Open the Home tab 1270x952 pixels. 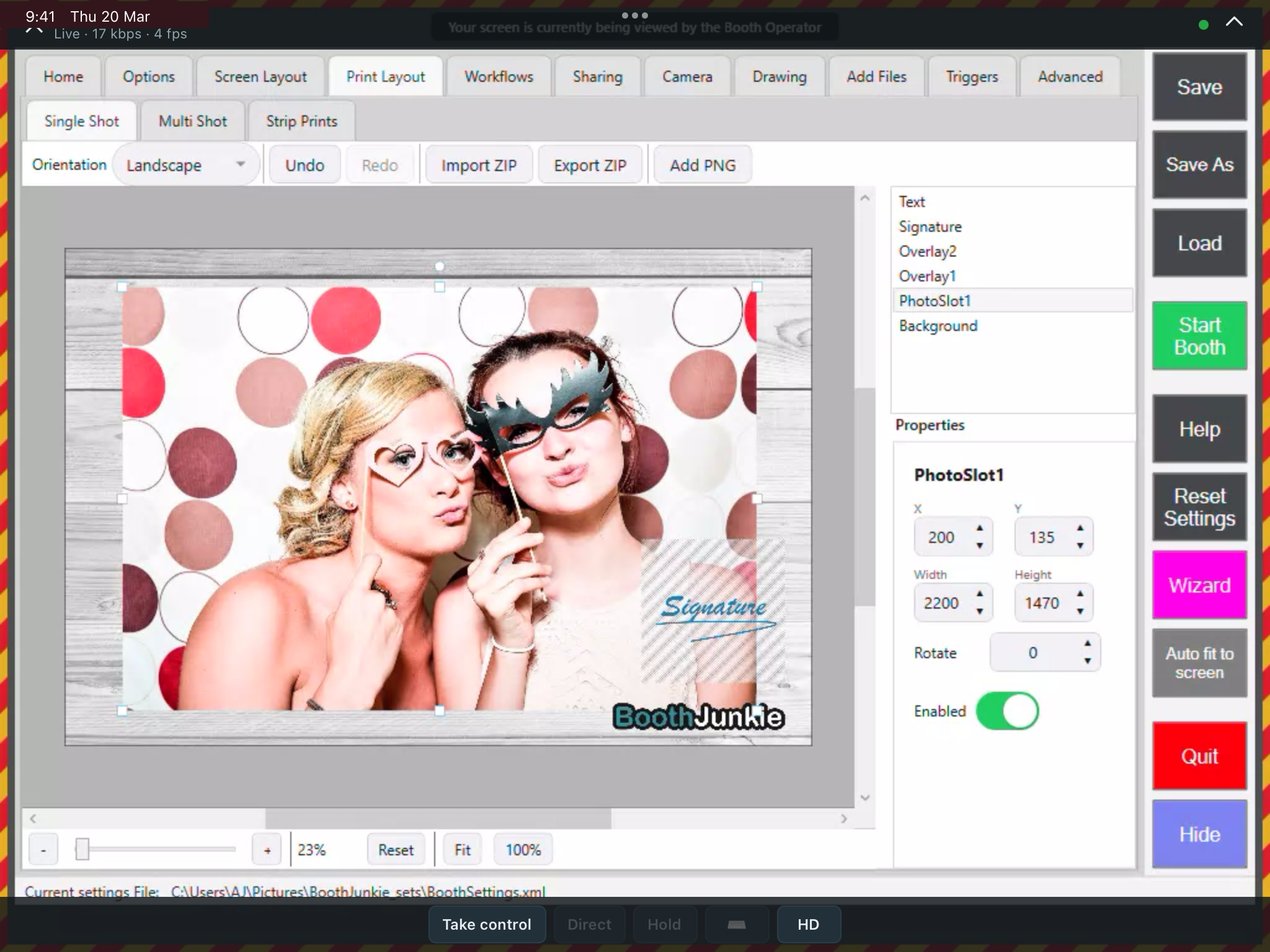tap(63, 77)
